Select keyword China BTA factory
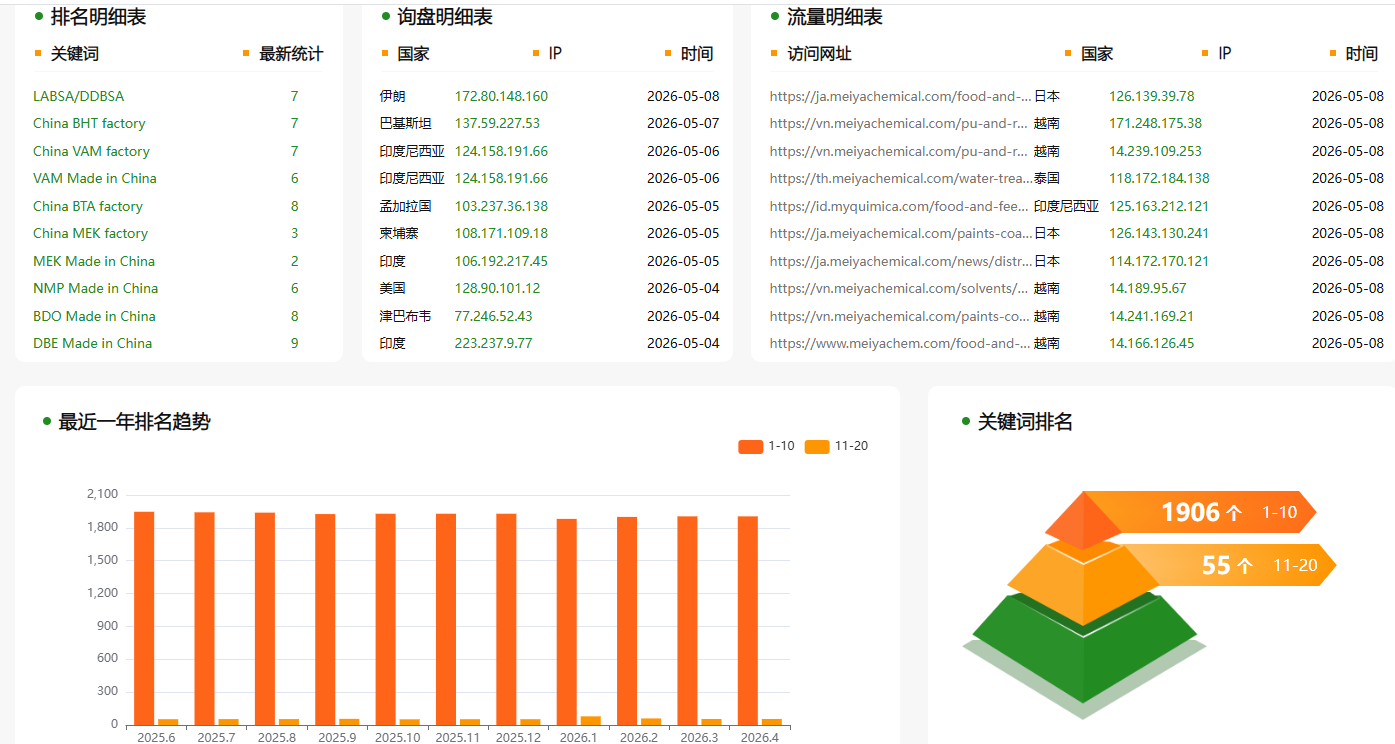1395x744 pixels. click(88, 206)
